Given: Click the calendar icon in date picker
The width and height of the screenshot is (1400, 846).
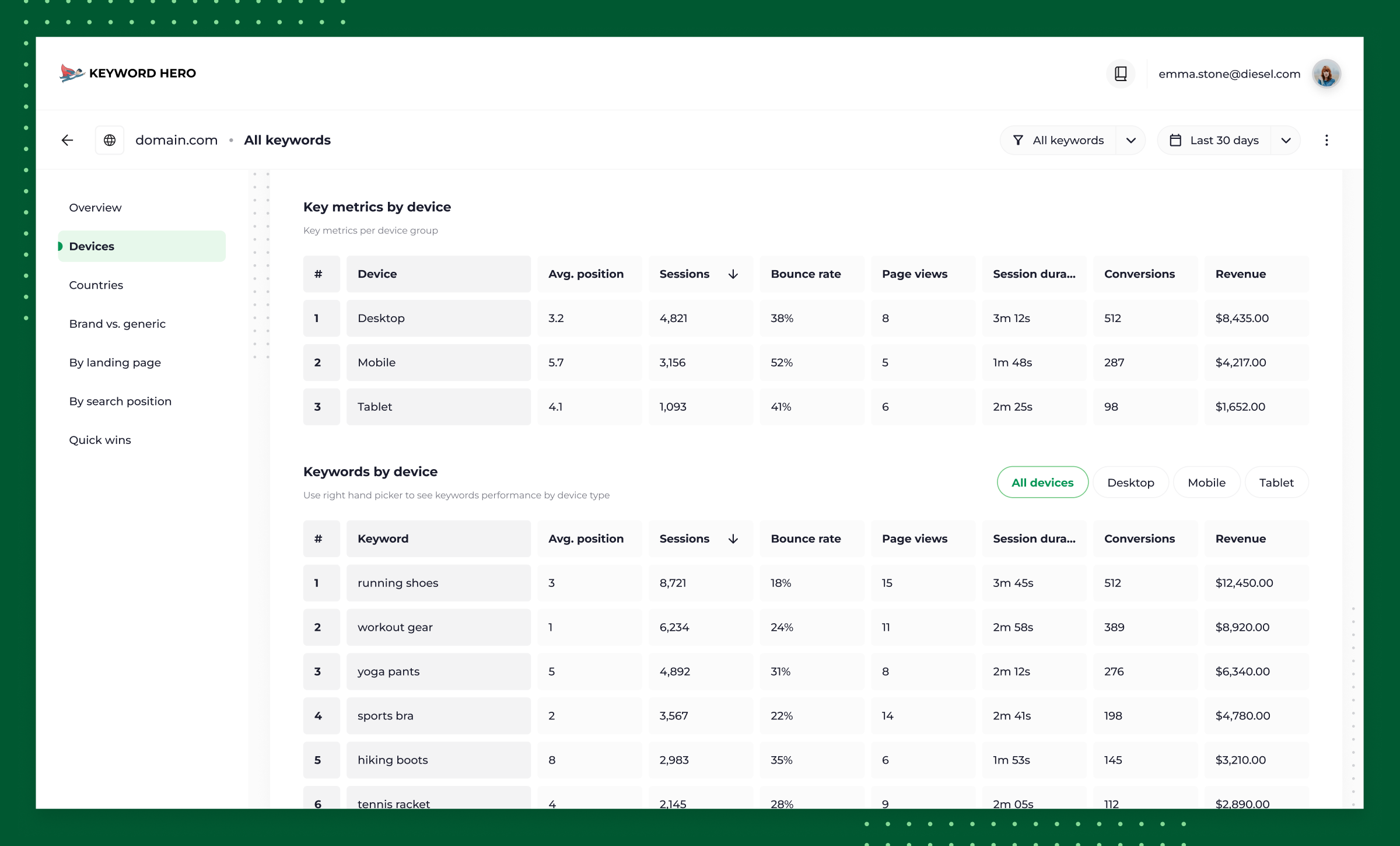Looking at the screenshot, I should [x=1175, y=140].
